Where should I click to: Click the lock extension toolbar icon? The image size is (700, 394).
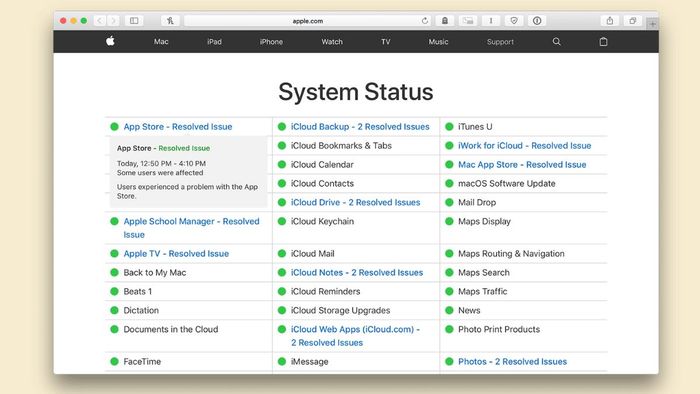tap(445, 21)
